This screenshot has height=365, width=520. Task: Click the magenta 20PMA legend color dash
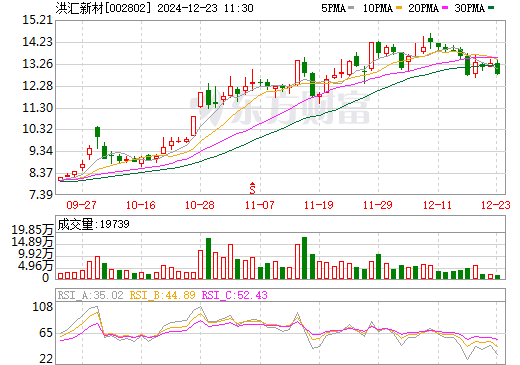(x=445, y=8)
